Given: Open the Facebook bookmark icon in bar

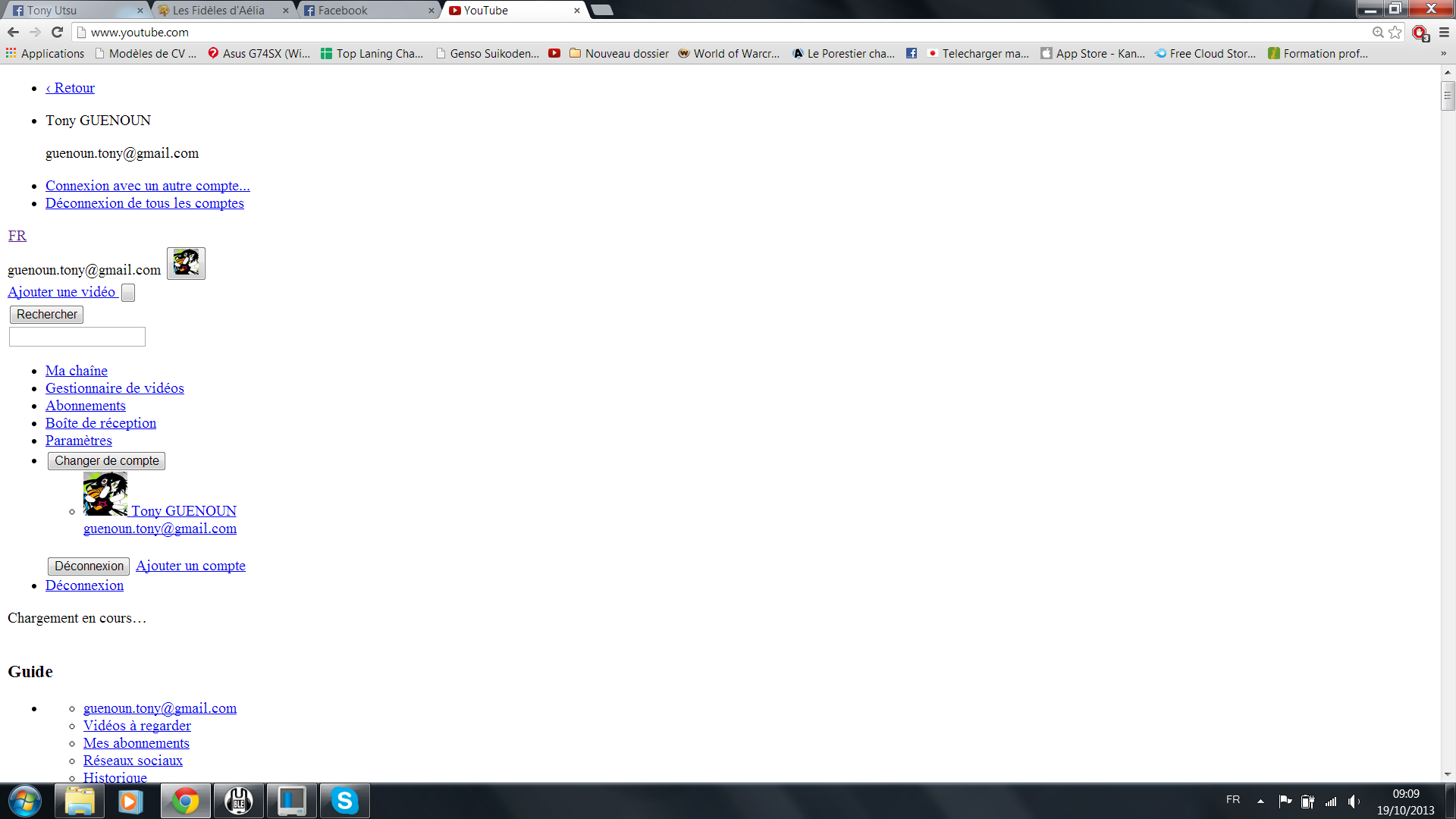Looking at the screenshot, I should click(x=912, y=53).
